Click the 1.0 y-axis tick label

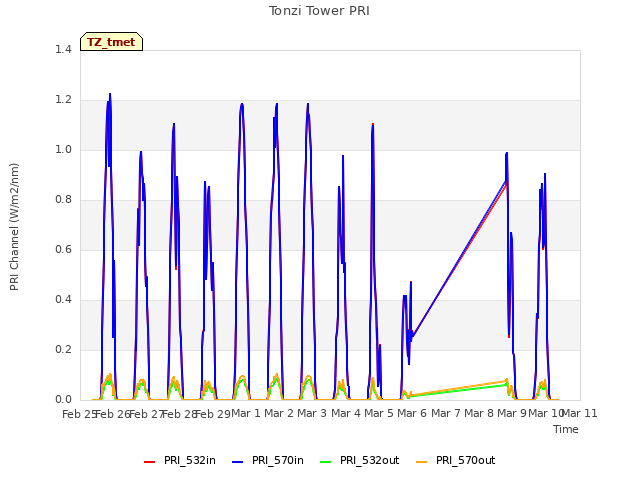click(63, 149)
